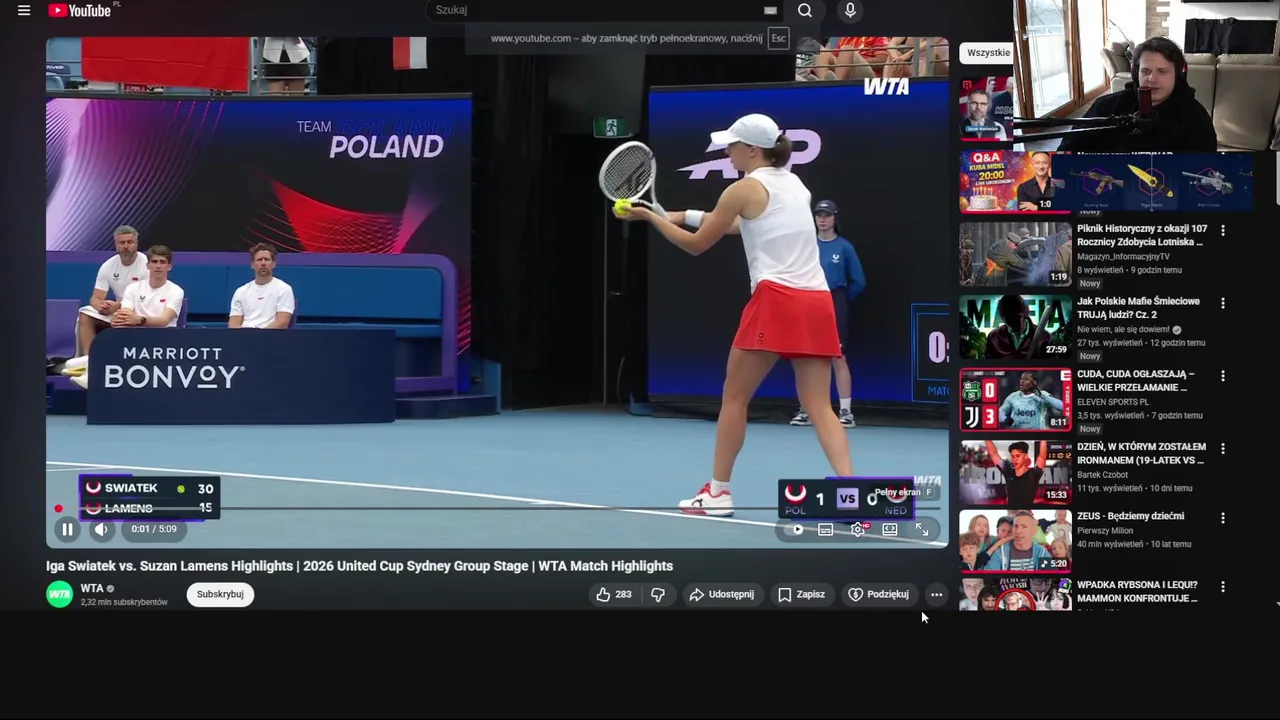Click the Esc key hint in fullscreen notice
Viewport: 1280px width, 720px height.
[779, 39]
